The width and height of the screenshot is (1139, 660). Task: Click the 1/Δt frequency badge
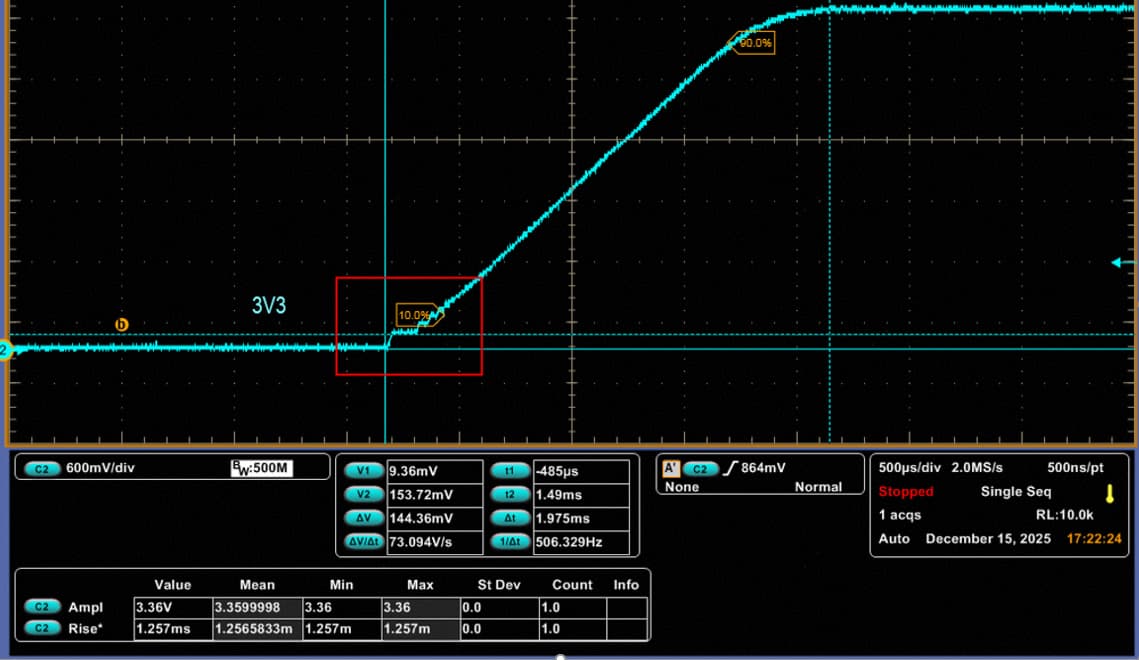[510, 543]
